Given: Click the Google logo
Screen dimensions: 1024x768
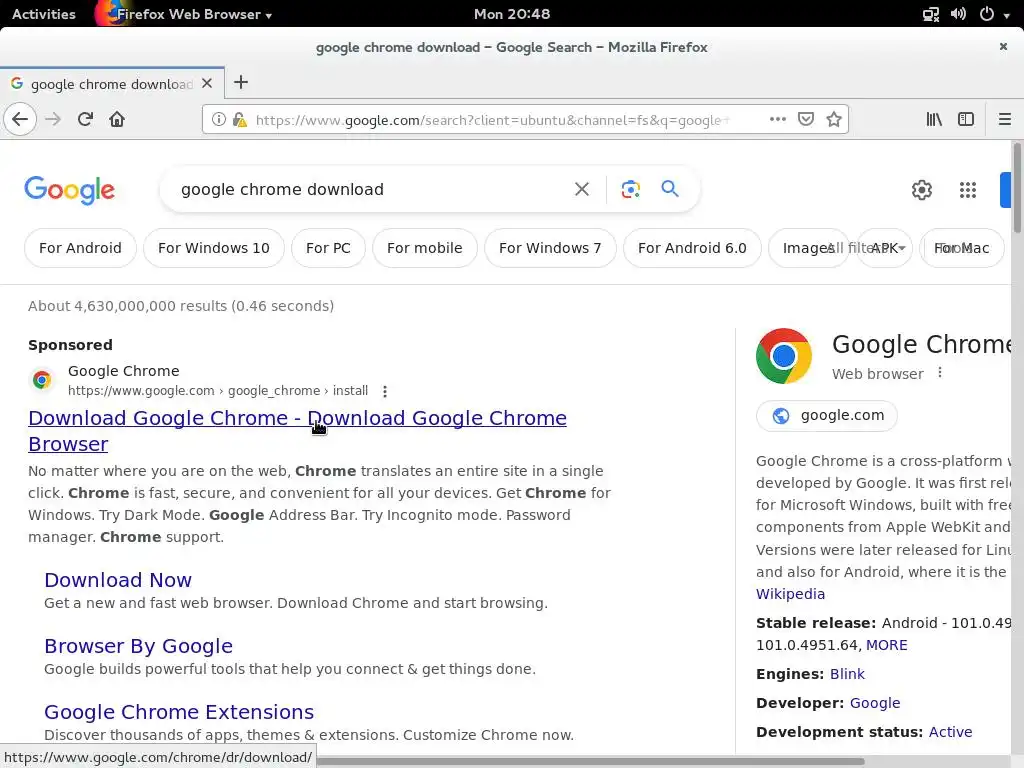Looking at the screenshot, I should coord(69,190).
